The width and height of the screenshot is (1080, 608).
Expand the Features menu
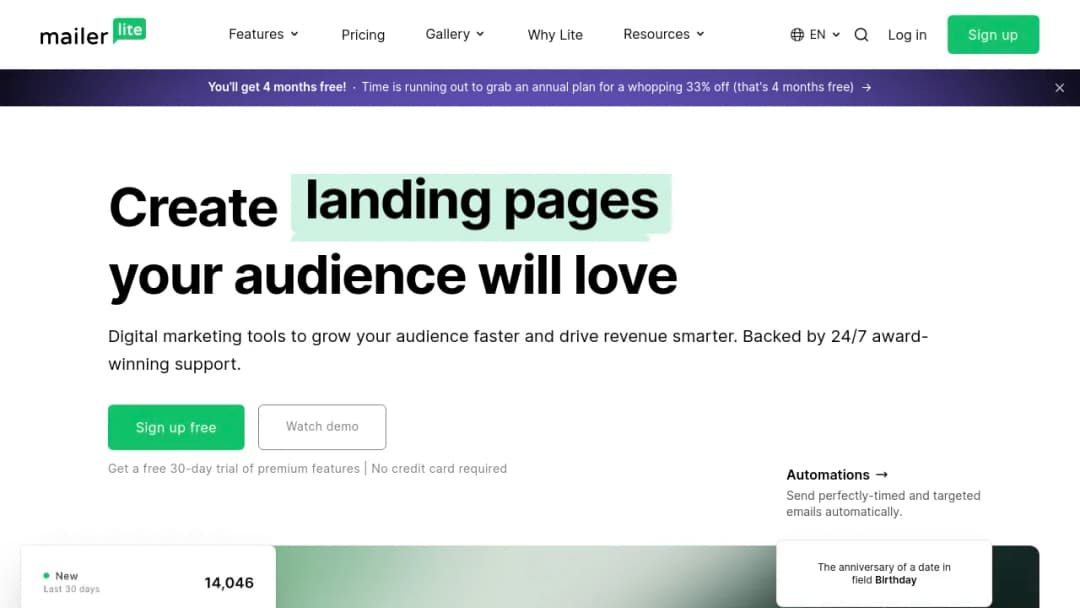[x=264, y=34]
